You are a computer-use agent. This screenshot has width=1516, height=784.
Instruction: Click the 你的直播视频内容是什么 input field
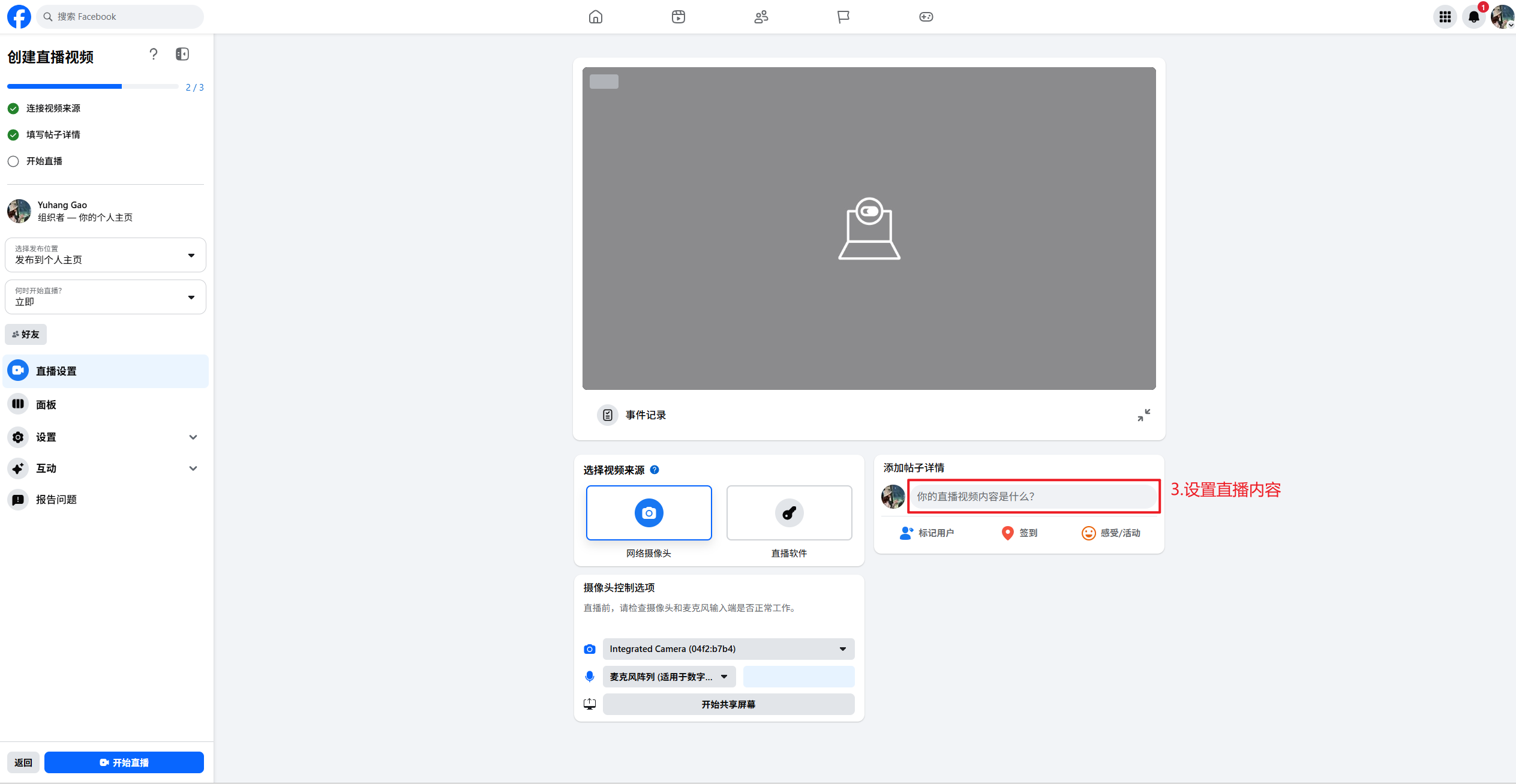(1033, 497)
